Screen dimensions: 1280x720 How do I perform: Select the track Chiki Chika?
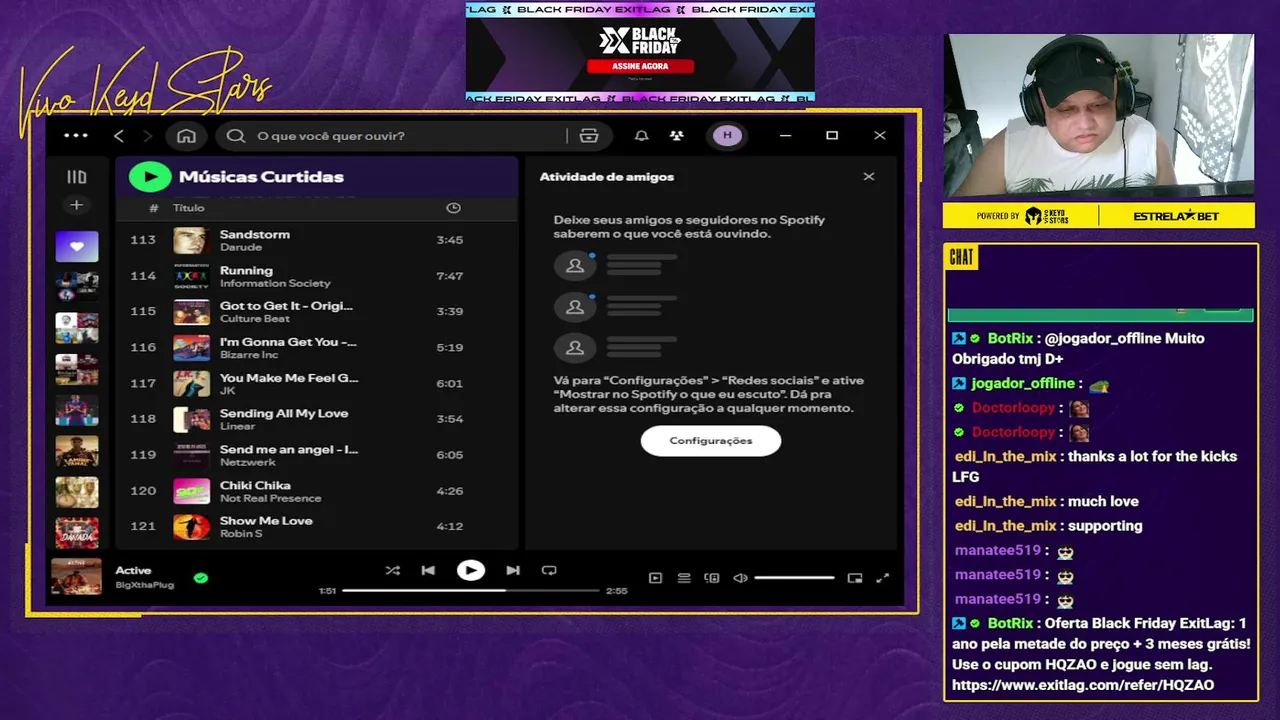pos(316,491)
